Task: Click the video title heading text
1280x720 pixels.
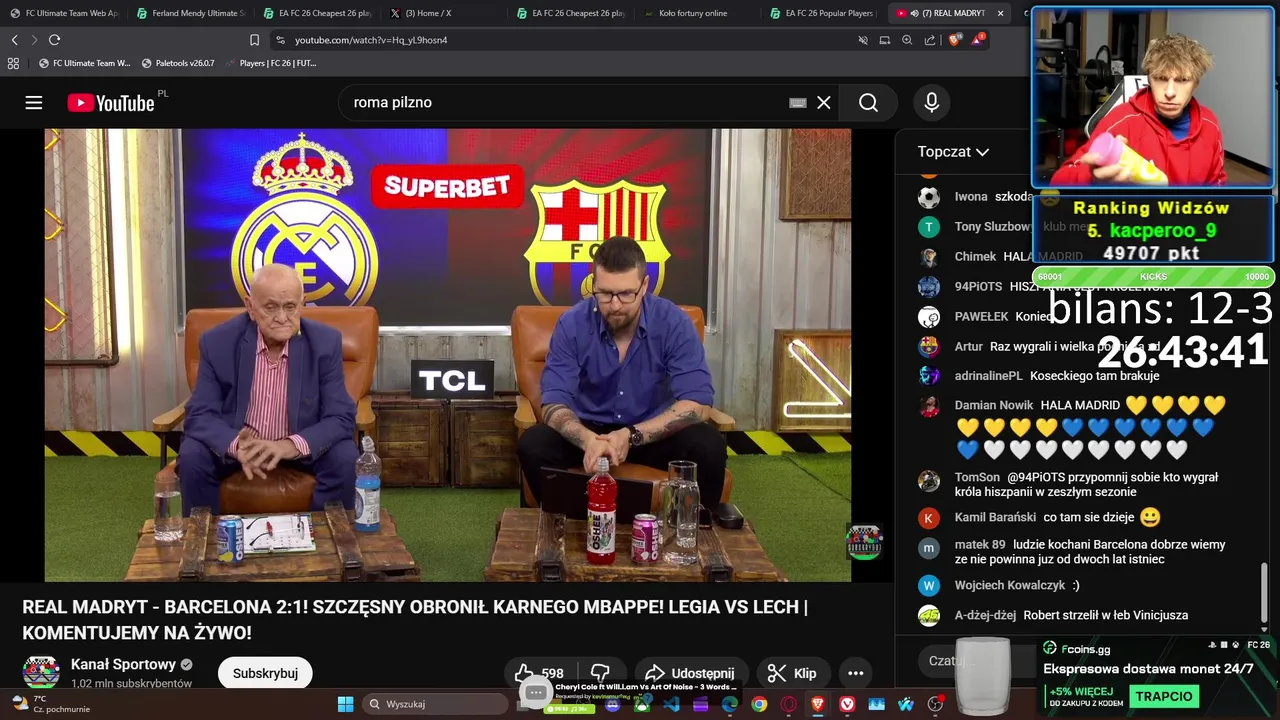Action: [415, 620]
